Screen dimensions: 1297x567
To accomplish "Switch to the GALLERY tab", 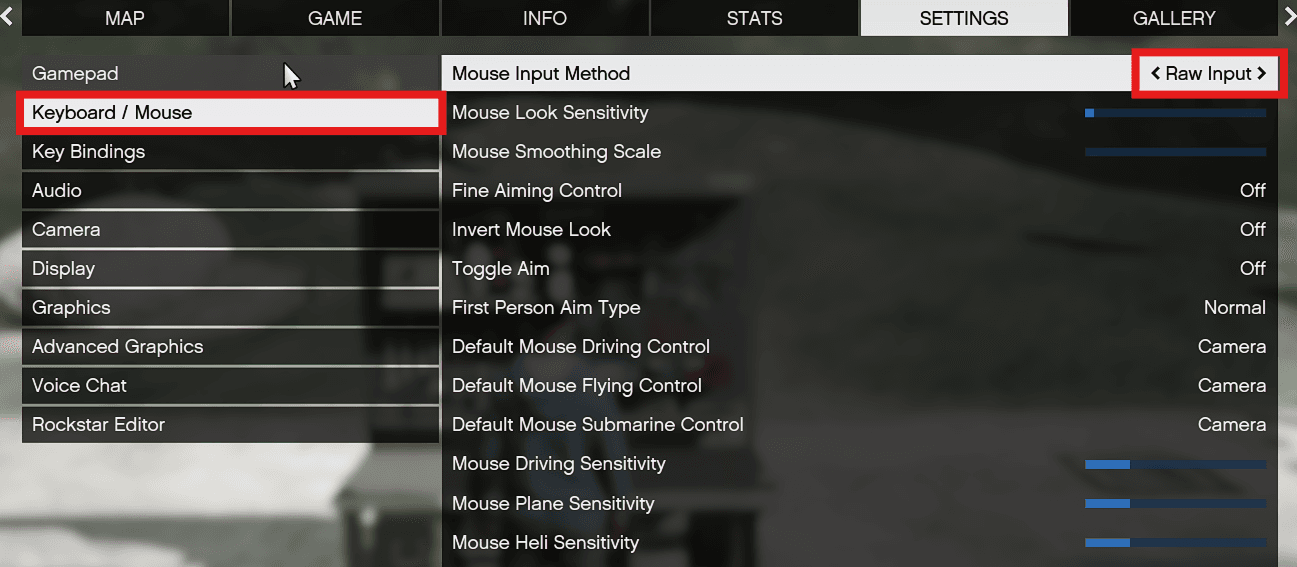I will pos(1174,18).
